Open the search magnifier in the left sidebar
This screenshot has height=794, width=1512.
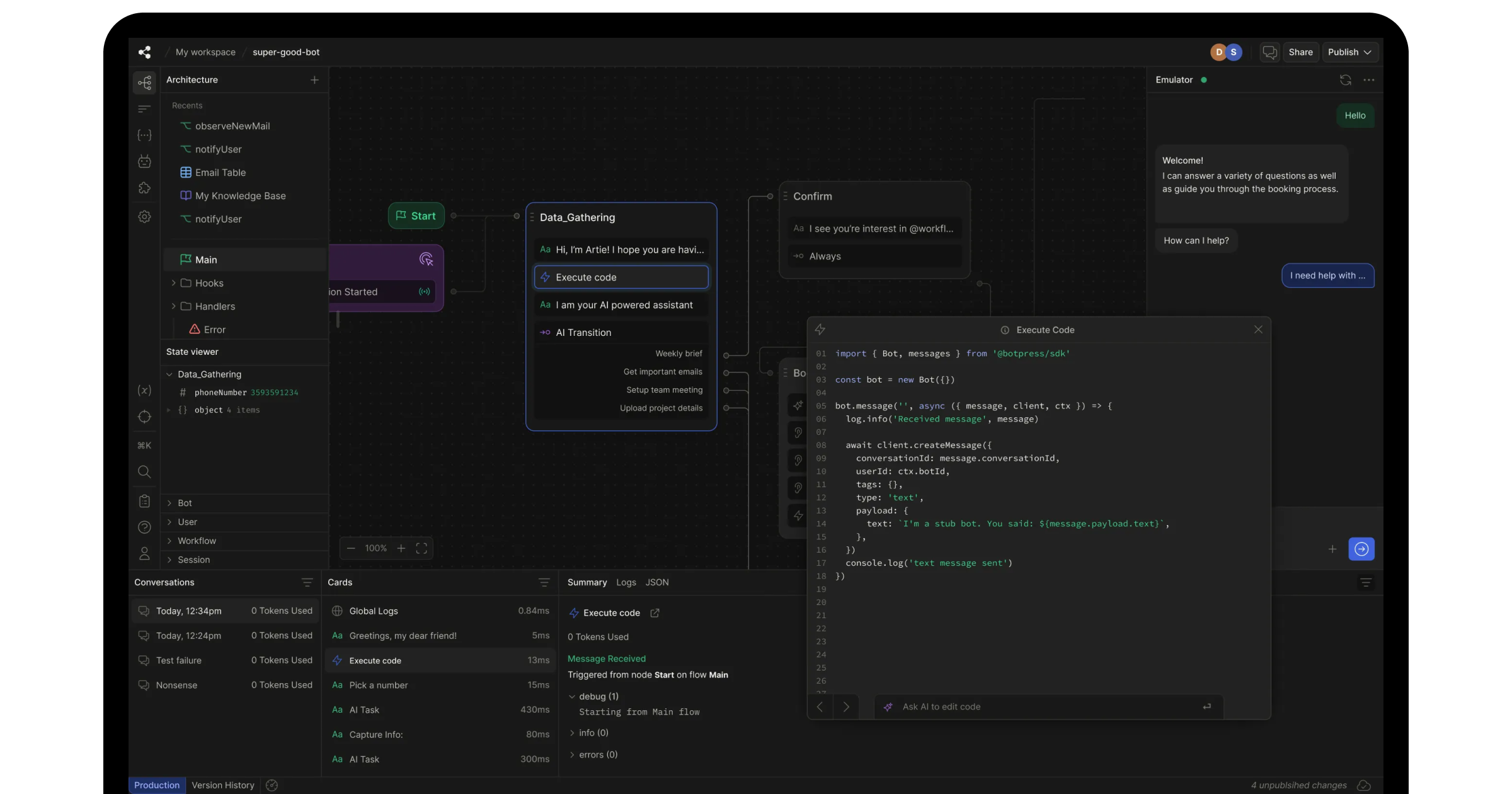point(144,472)
